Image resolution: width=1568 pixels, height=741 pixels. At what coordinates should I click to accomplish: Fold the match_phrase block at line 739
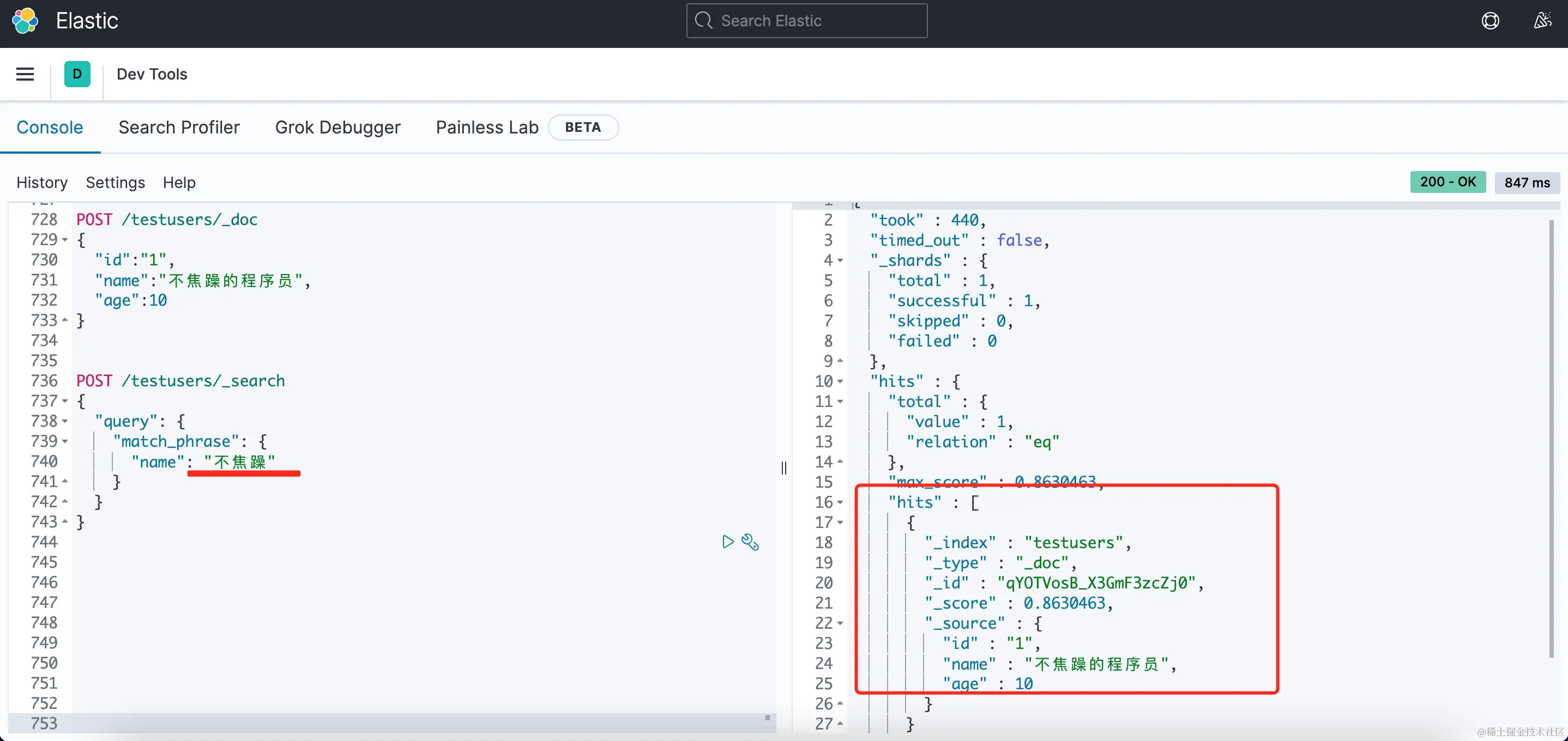64,441
